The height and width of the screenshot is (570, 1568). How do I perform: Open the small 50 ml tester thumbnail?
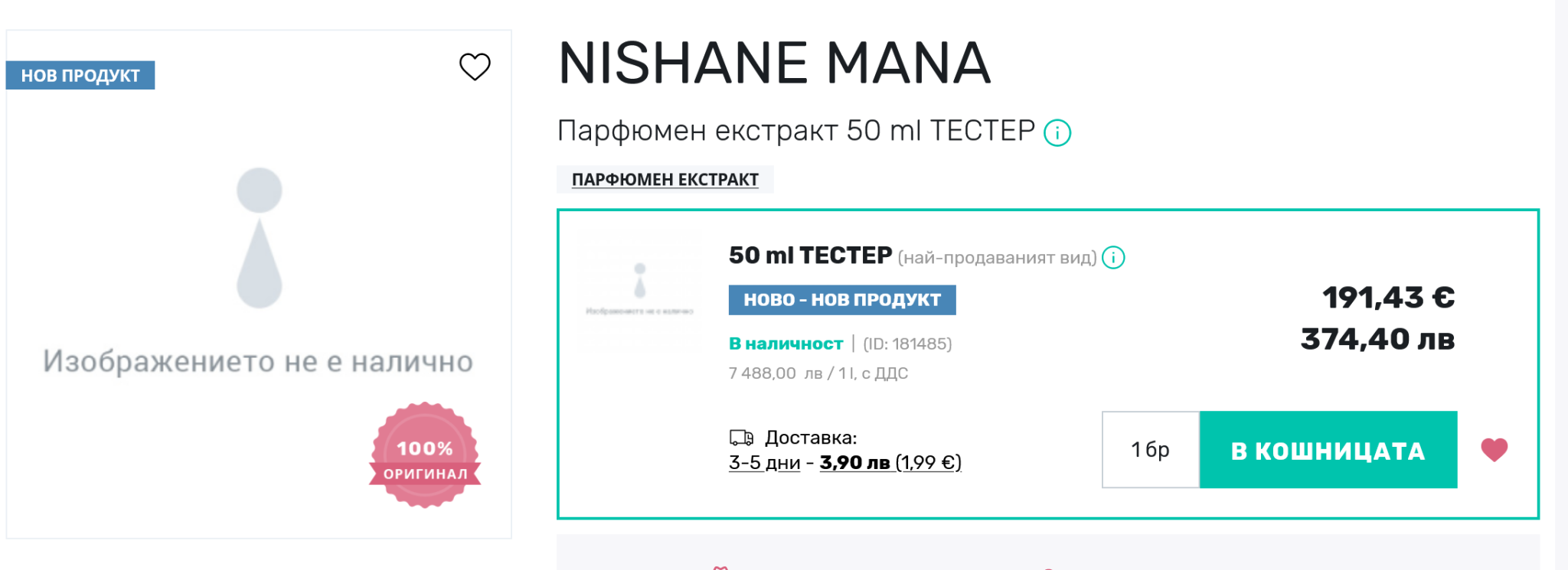[639, 292]
